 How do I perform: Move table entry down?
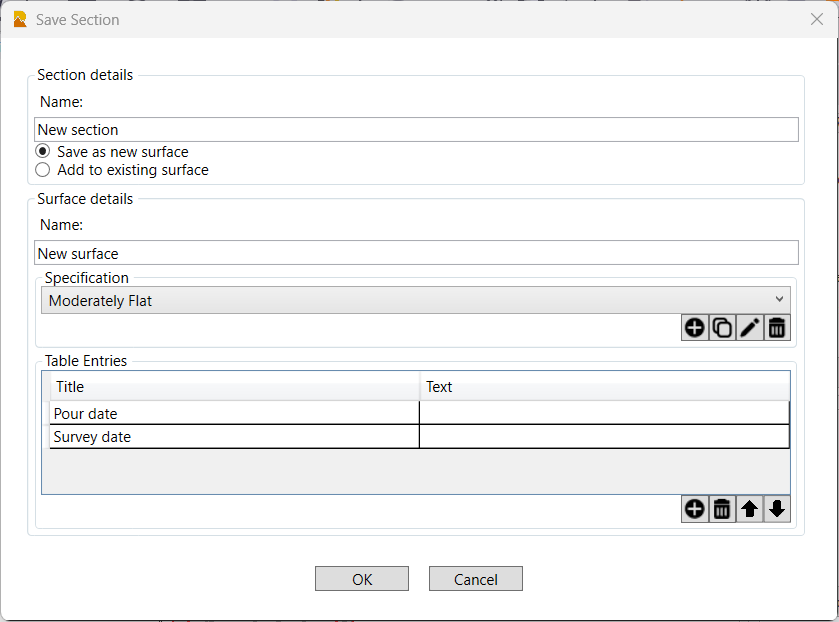[777, 509]
